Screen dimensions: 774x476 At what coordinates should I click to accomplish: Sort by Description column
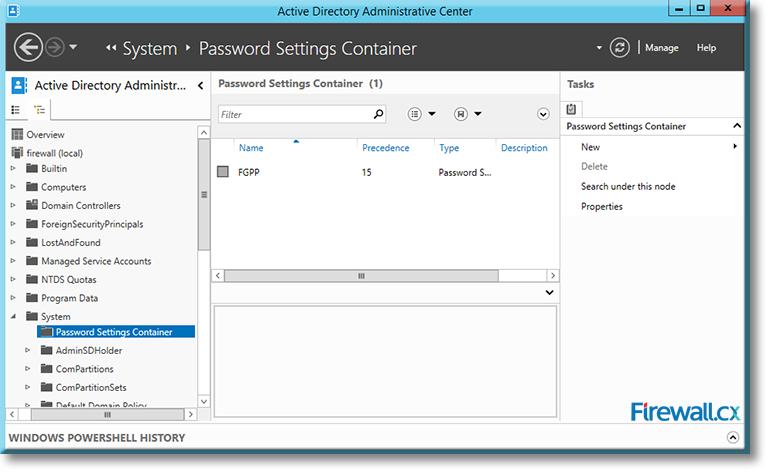(524, 148)
